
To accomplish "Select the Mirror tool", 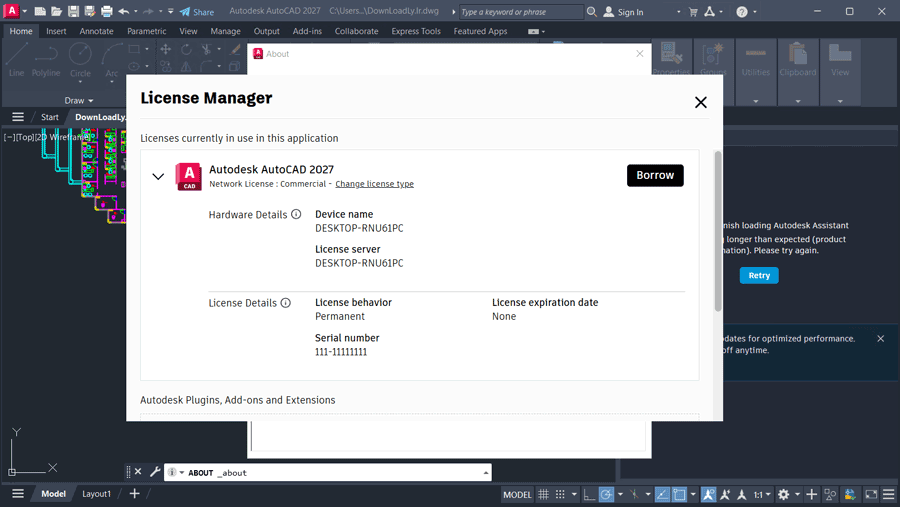I will click(186, 67).
